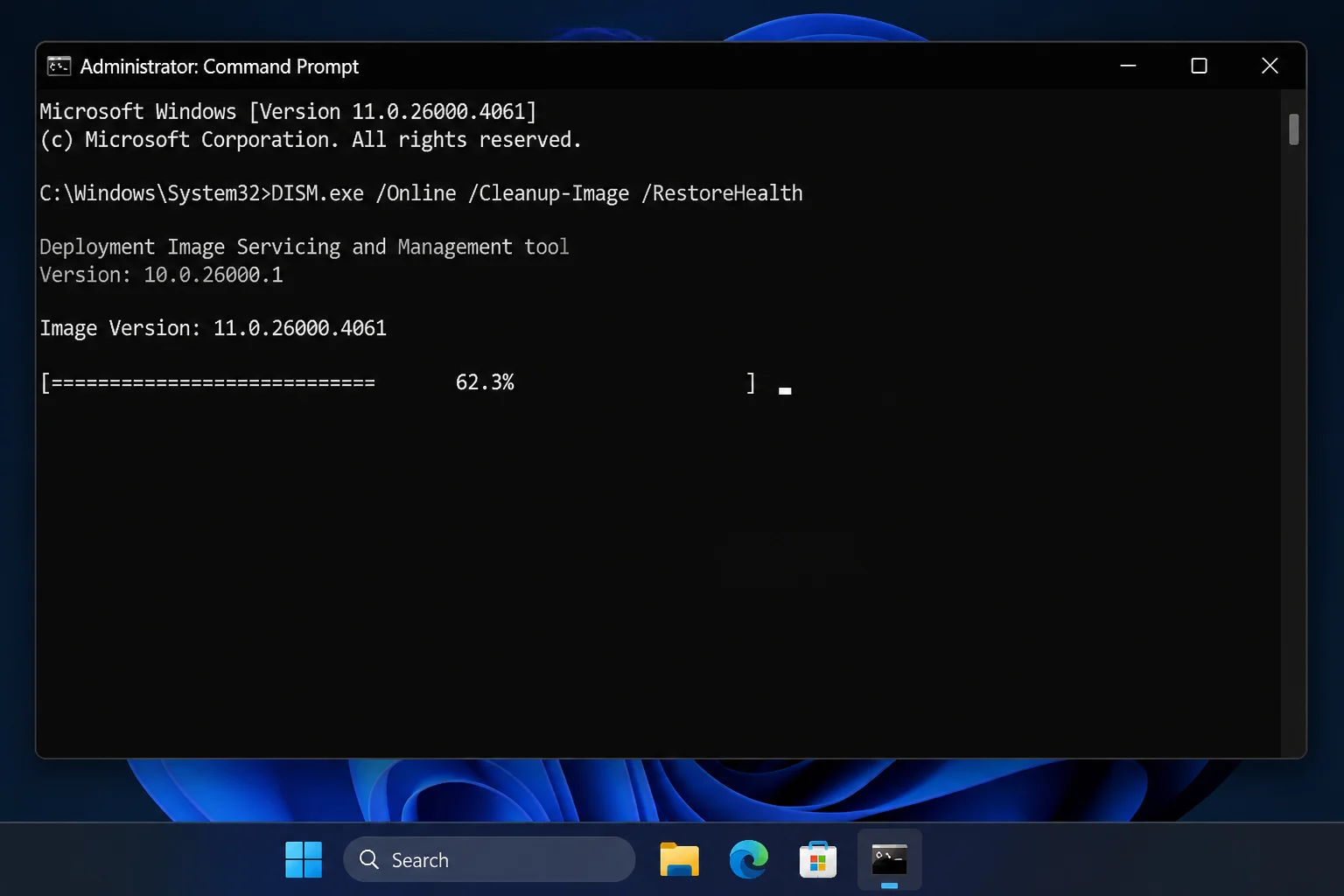Click the 'Administrator: Command Prompt' window title

pos(220,66)
